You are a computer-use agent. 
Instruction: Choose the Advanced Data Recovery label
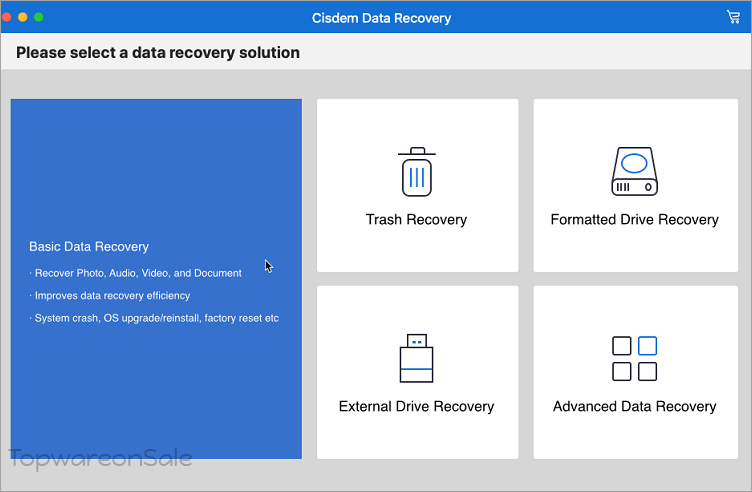click(634, 407)
